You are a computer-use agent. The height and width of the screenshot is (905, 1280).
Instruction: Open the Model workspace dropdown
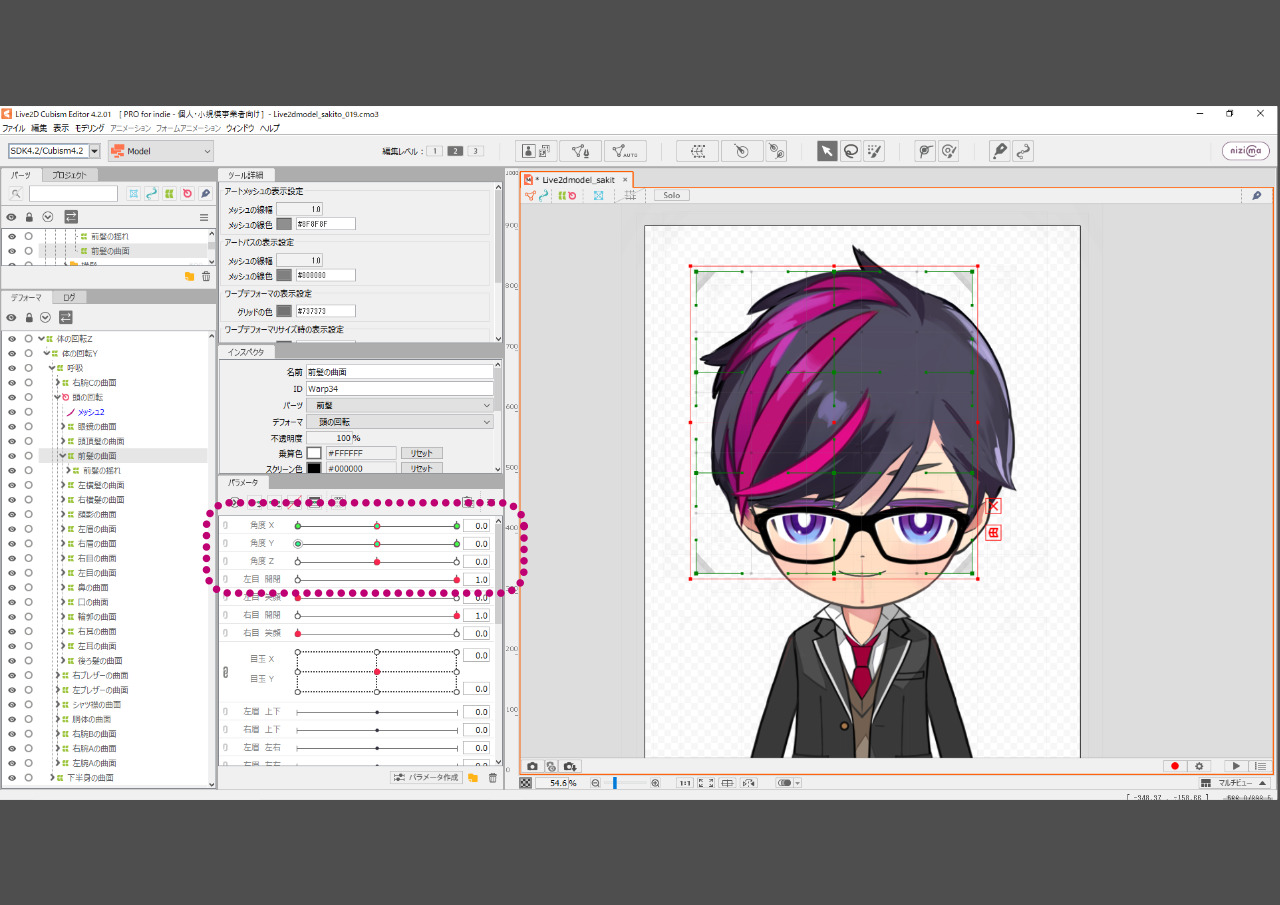click(x=161, y=151)
